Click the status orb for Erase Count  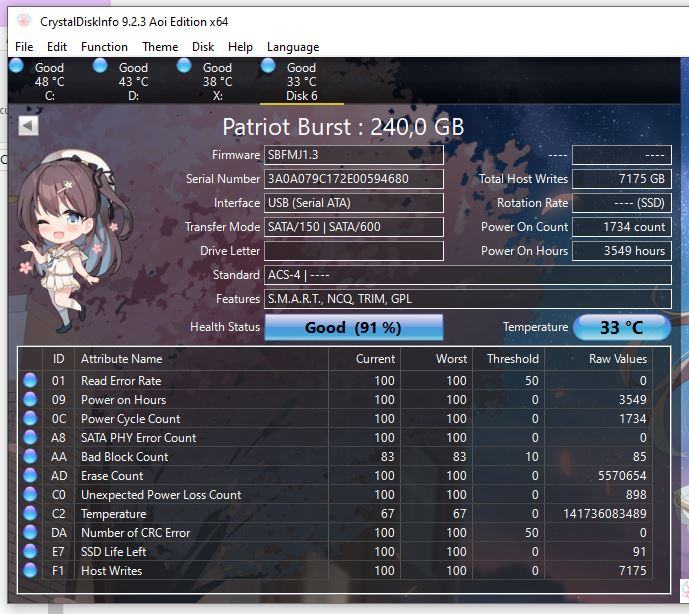point(30,475)
